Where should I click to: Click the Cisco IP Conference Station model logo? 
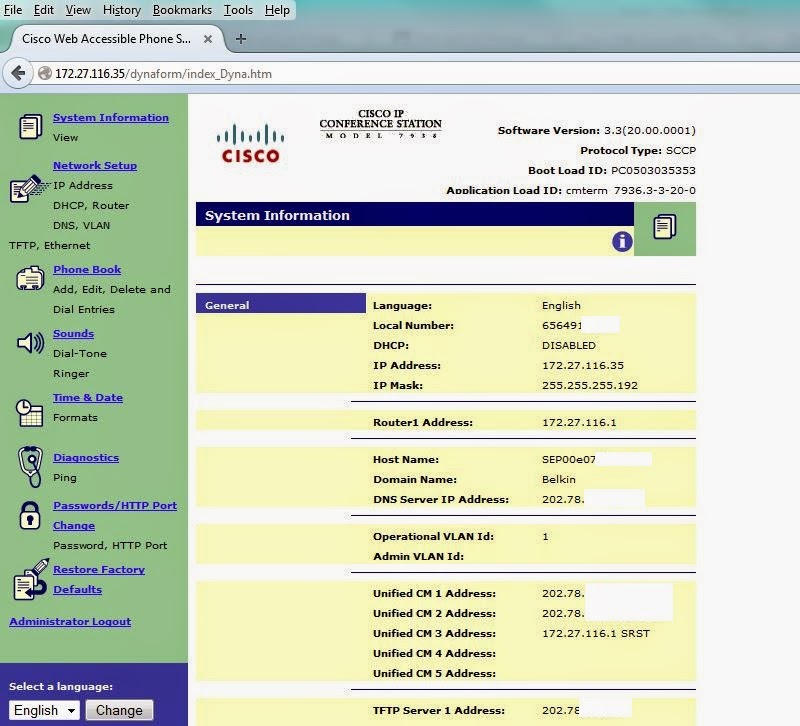(381, 124)
